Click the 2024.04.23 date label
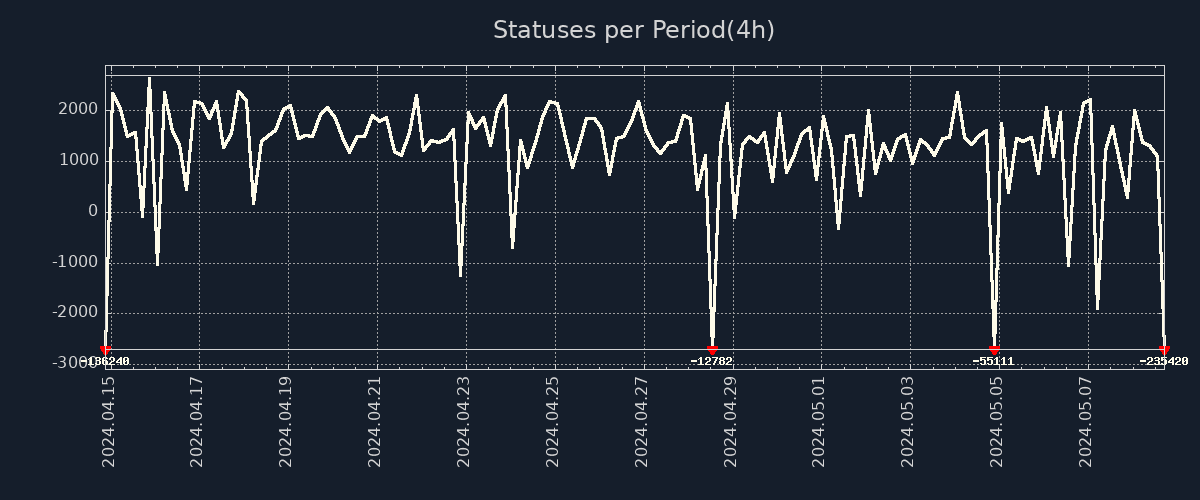The width and height of the screenshot is (1200, 500). coord(464,422)
